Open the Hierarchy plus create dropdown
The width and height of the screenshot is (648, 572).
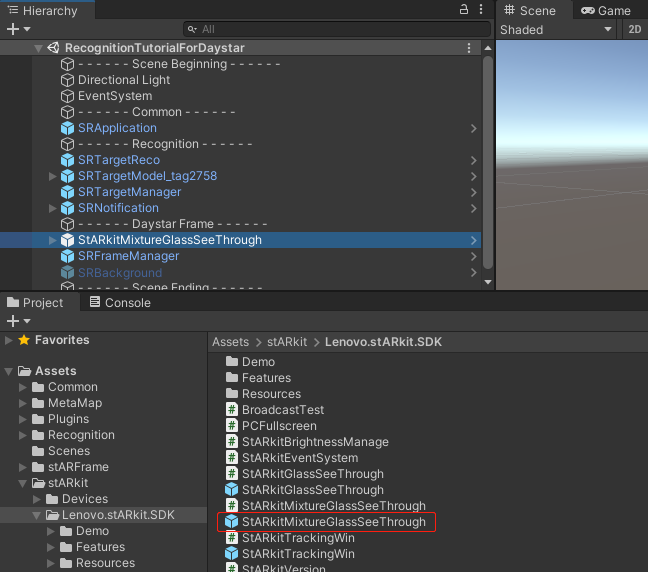click(x=18, y=29)
